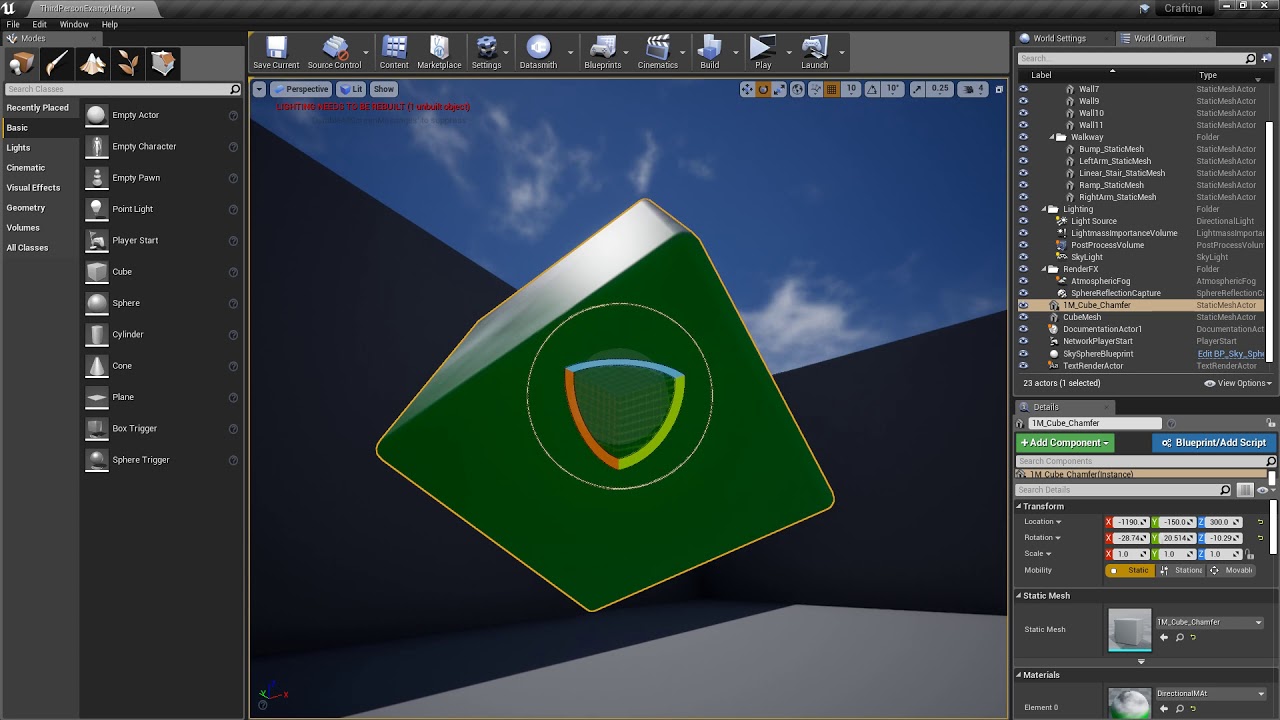Click the Add Component button
The height and width of the screenshot is (720, 1280).
pos(1065,442)
